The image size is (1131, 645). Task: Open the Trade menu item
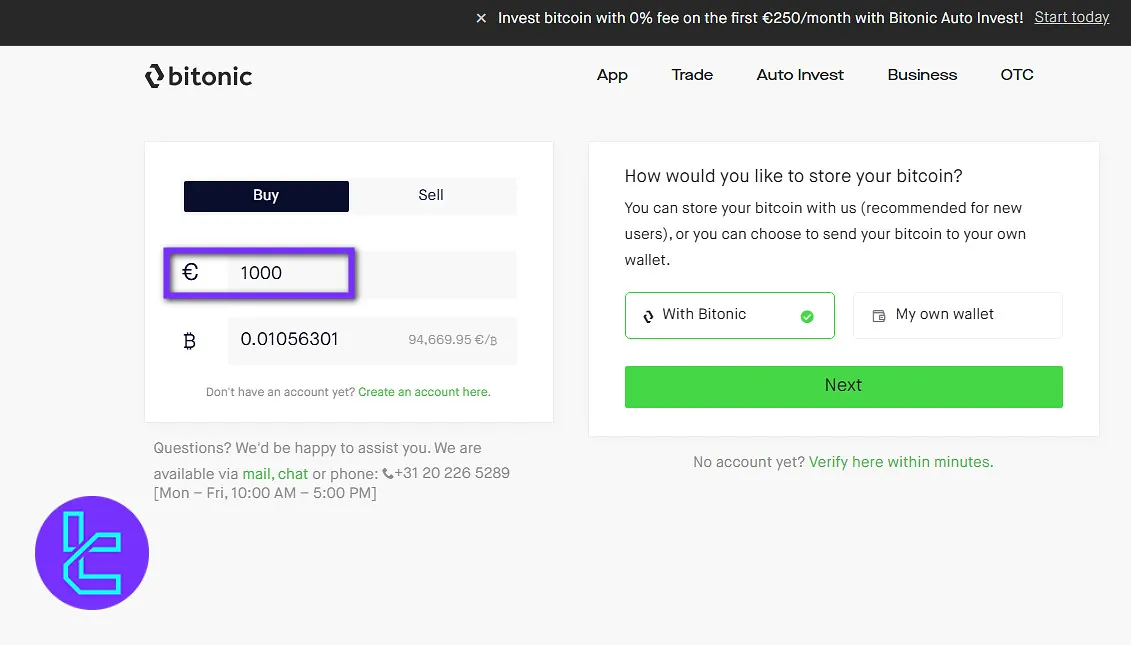pyautogui.click(x=692, y=75)
